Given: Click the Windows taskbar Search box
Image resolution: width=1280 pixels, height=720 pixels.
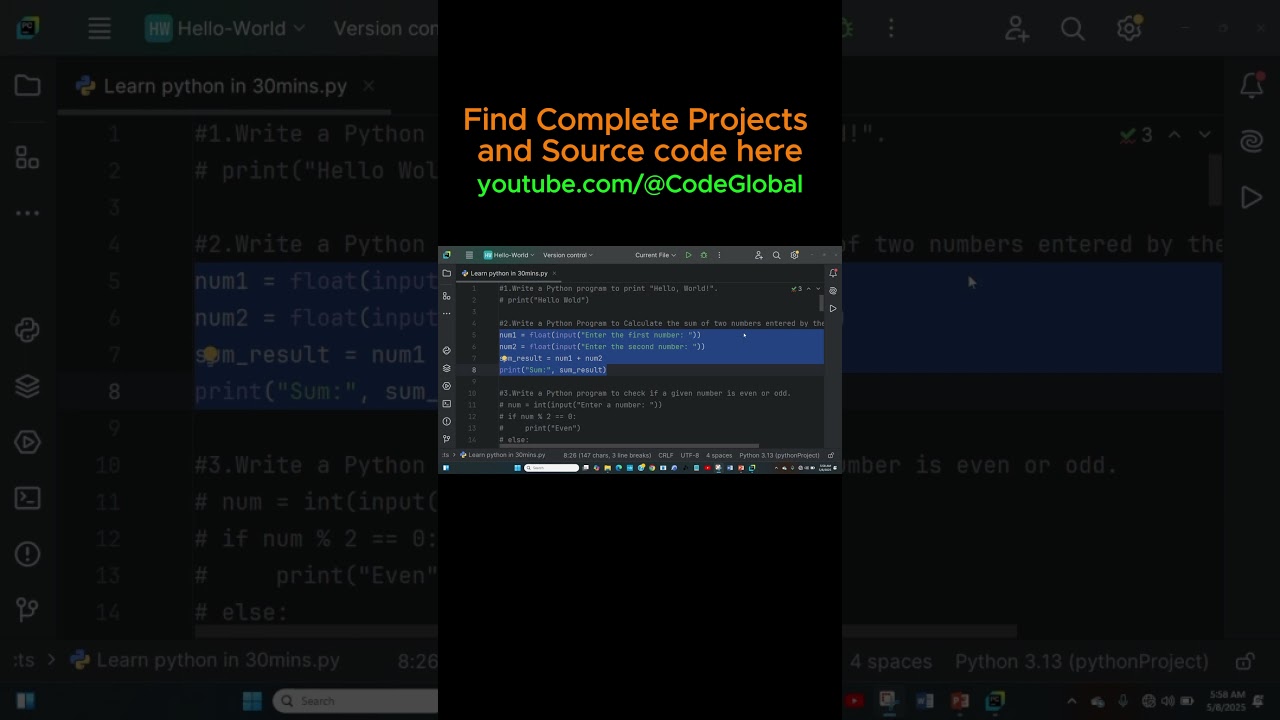Looking at the screenshot, I should point(552,467).
